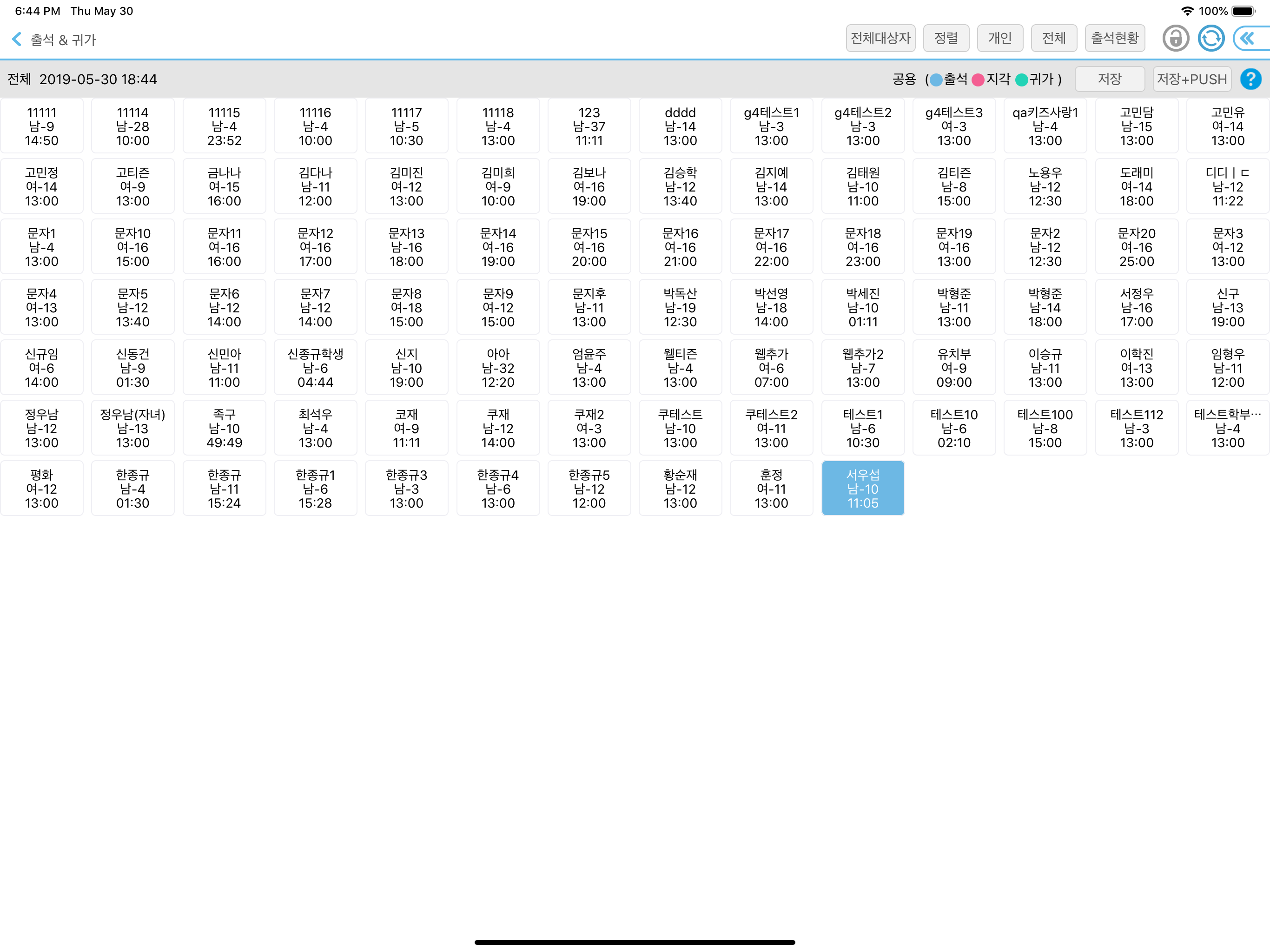This screenshot has width=1270, height=952.
Task: Select the qa키즈사랑1 student tile
Action: pos(1045,126)
